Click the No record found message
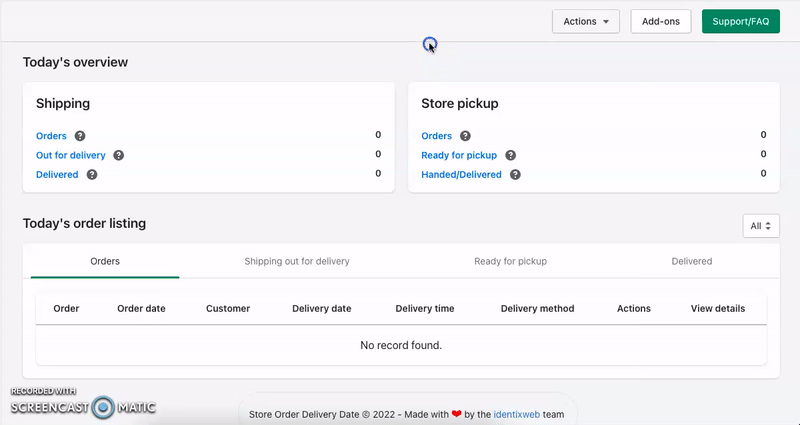This screenshot has height=425, width=800. coord(401,345)
